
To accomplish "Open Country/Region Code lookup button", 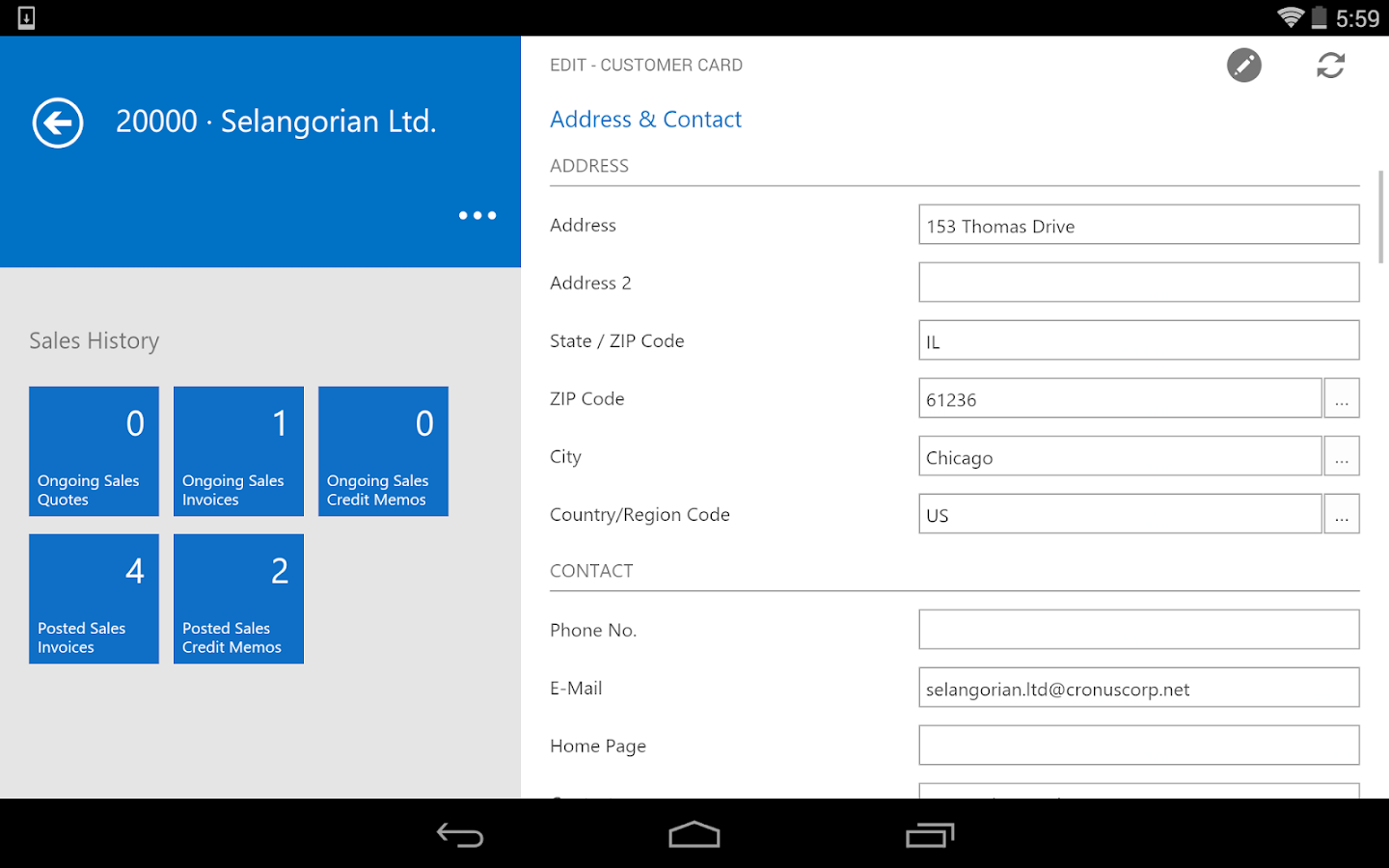I will 1341,514.
